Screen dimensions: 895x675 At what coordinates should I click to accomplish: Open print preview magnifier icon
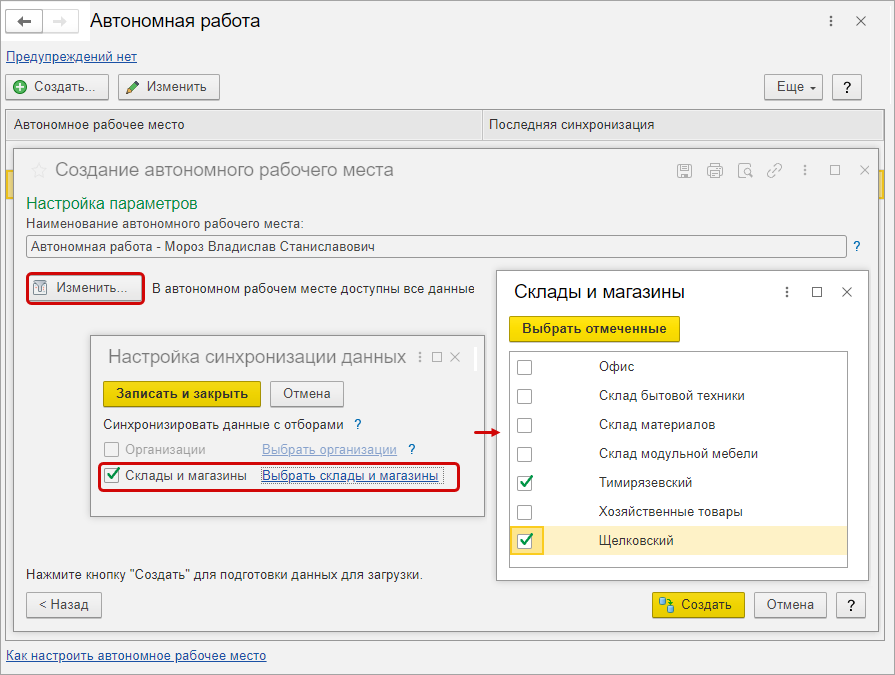pos(745,171)
